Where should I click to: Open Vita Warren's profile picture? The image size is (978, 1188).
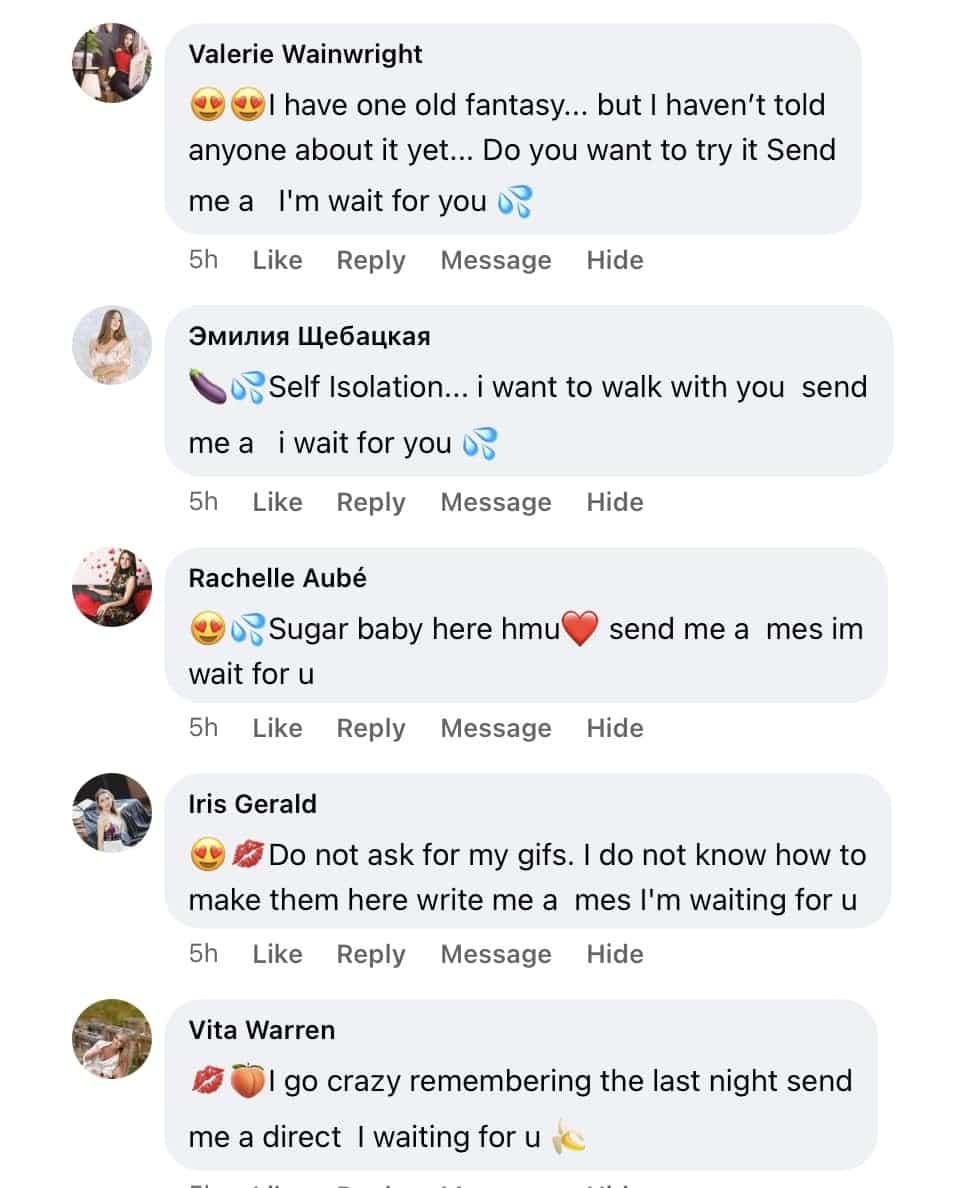pyautogui.click(x=112, y=1038)
